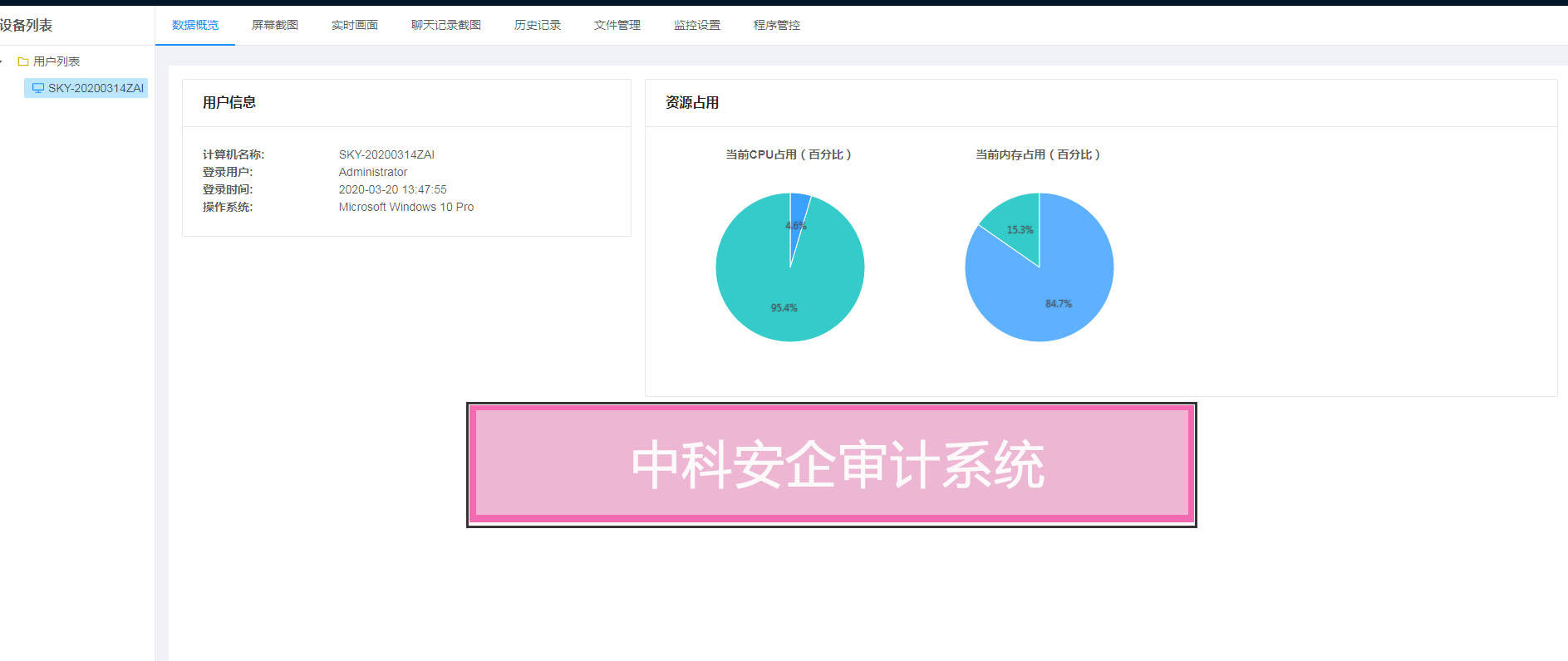1568x661 pixels.
Task: Click the pink 中科安企审计系统 banner
Action: [831, 465]
